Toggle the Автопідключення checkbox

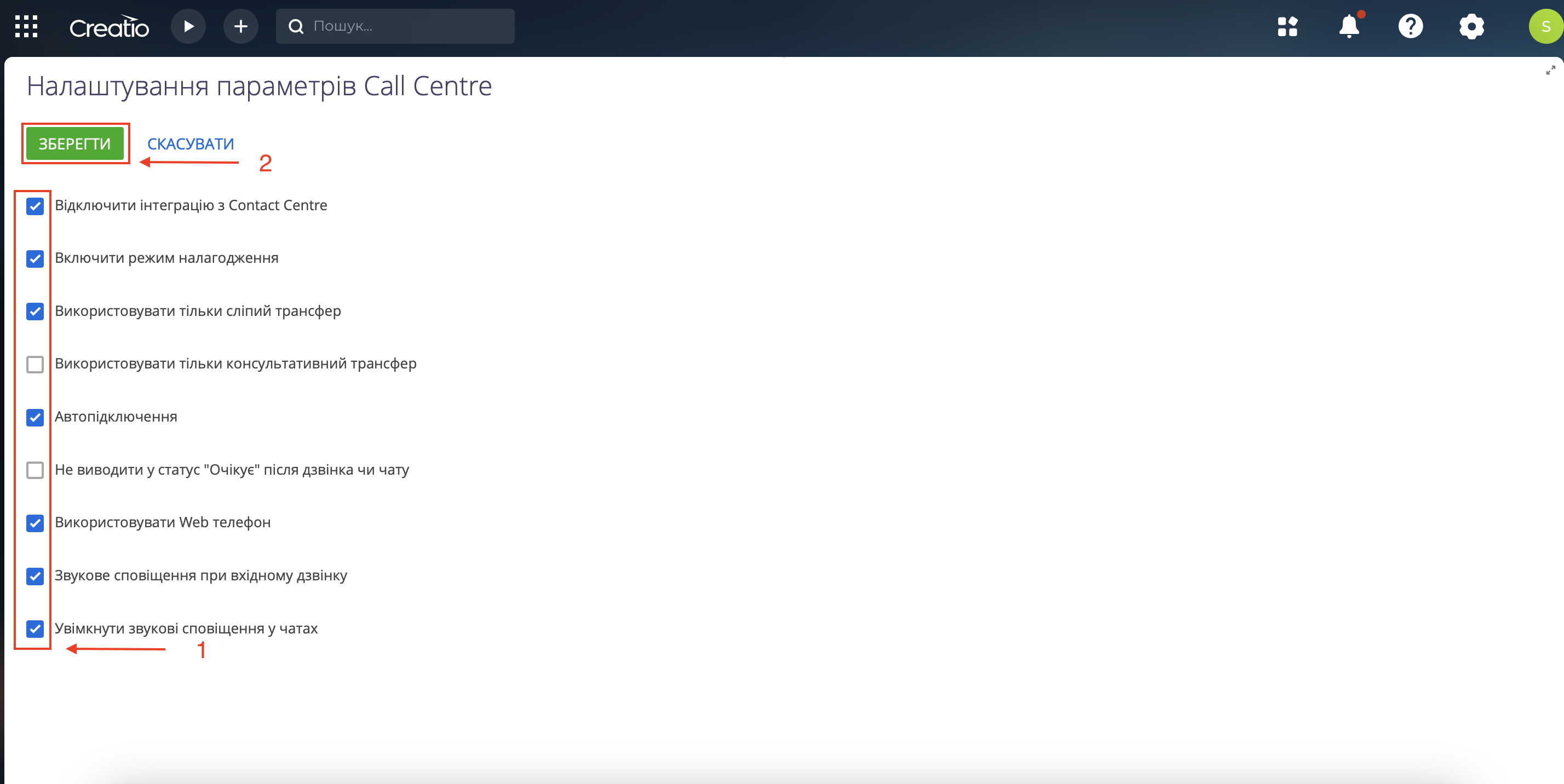pyautogui.click(x=35, y=418)
